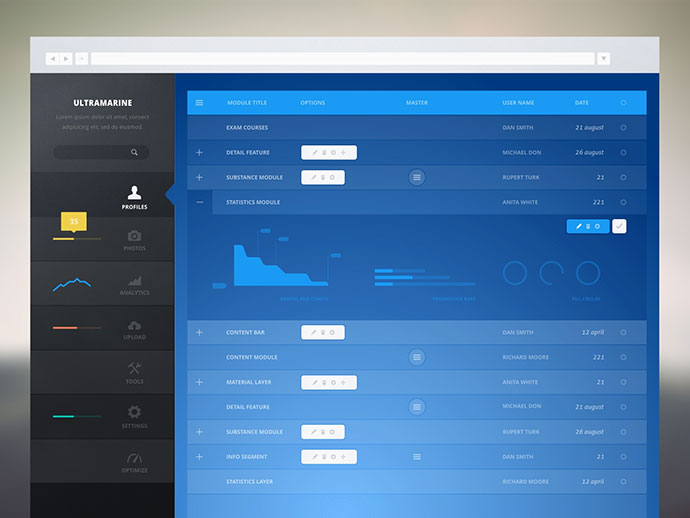Click the yellow progress slider under 35 badge
The image size is (690, 518).
77,239
